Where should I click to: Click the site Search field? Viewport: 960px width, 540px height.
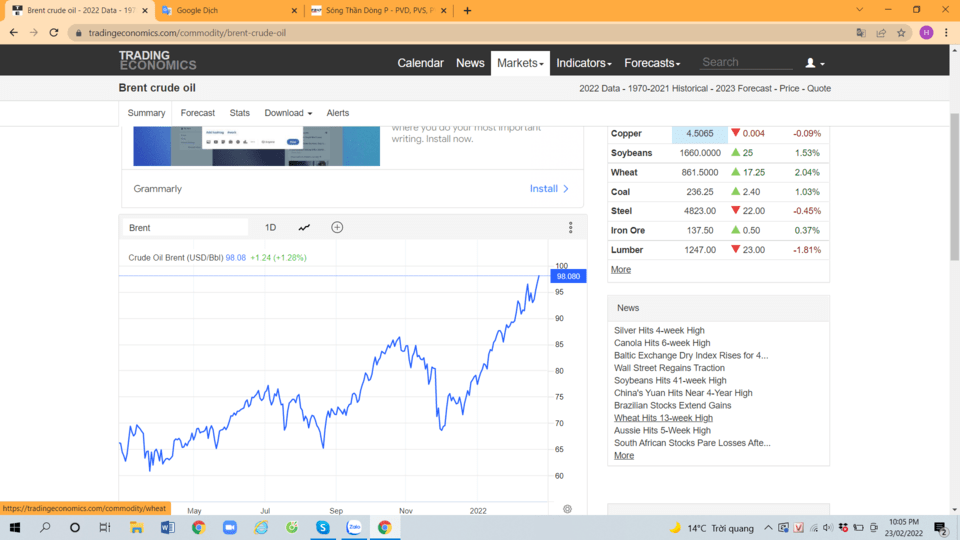pyautogui.click(x=746, y=62)
